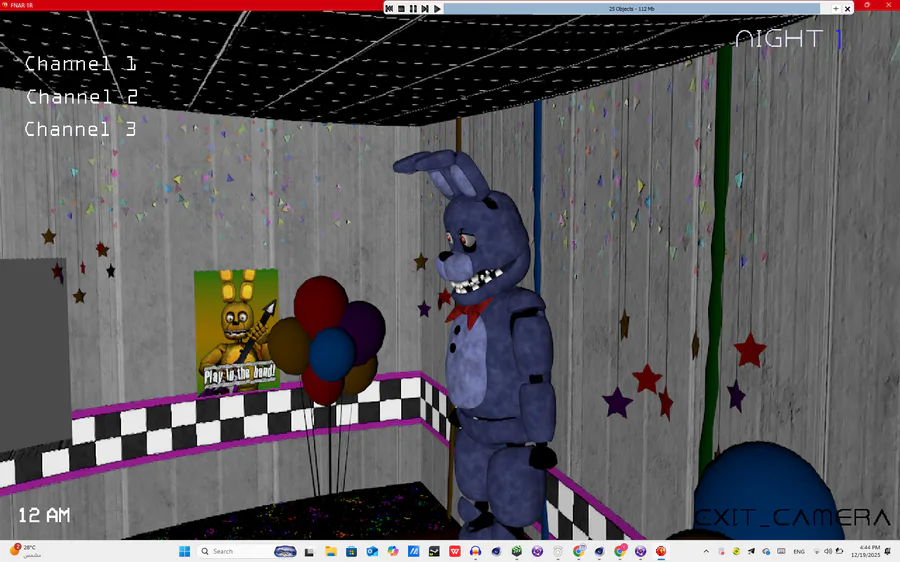Switch to Channel 2 camera
Image resolution: width=900 pixels, height=562 pixels.
click(82, 96)
